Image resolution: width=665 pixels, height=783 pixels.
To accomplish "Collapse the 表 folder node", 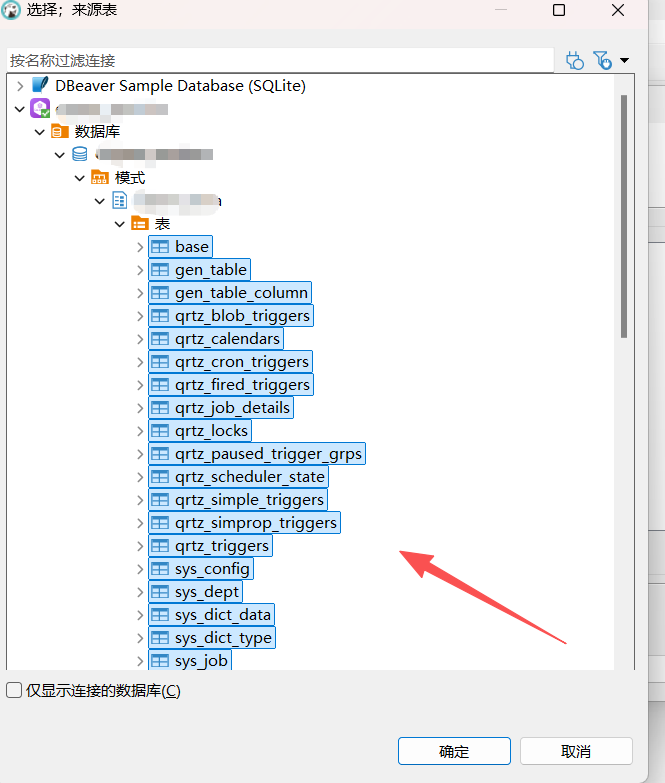I will tap(120, 224).
